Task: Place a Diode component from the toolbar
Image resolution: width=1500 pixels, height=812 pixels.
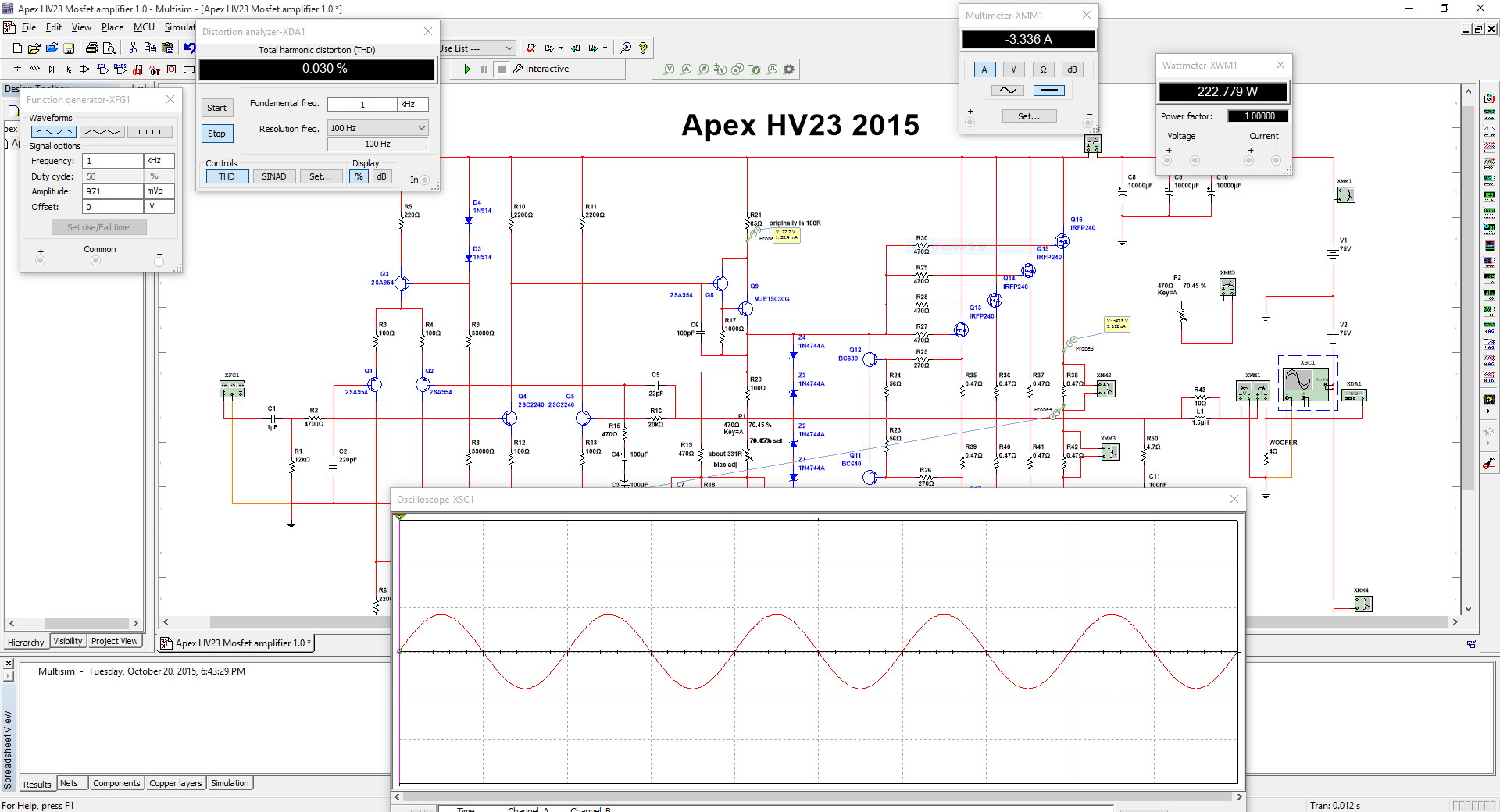Action: pos(52,69)
